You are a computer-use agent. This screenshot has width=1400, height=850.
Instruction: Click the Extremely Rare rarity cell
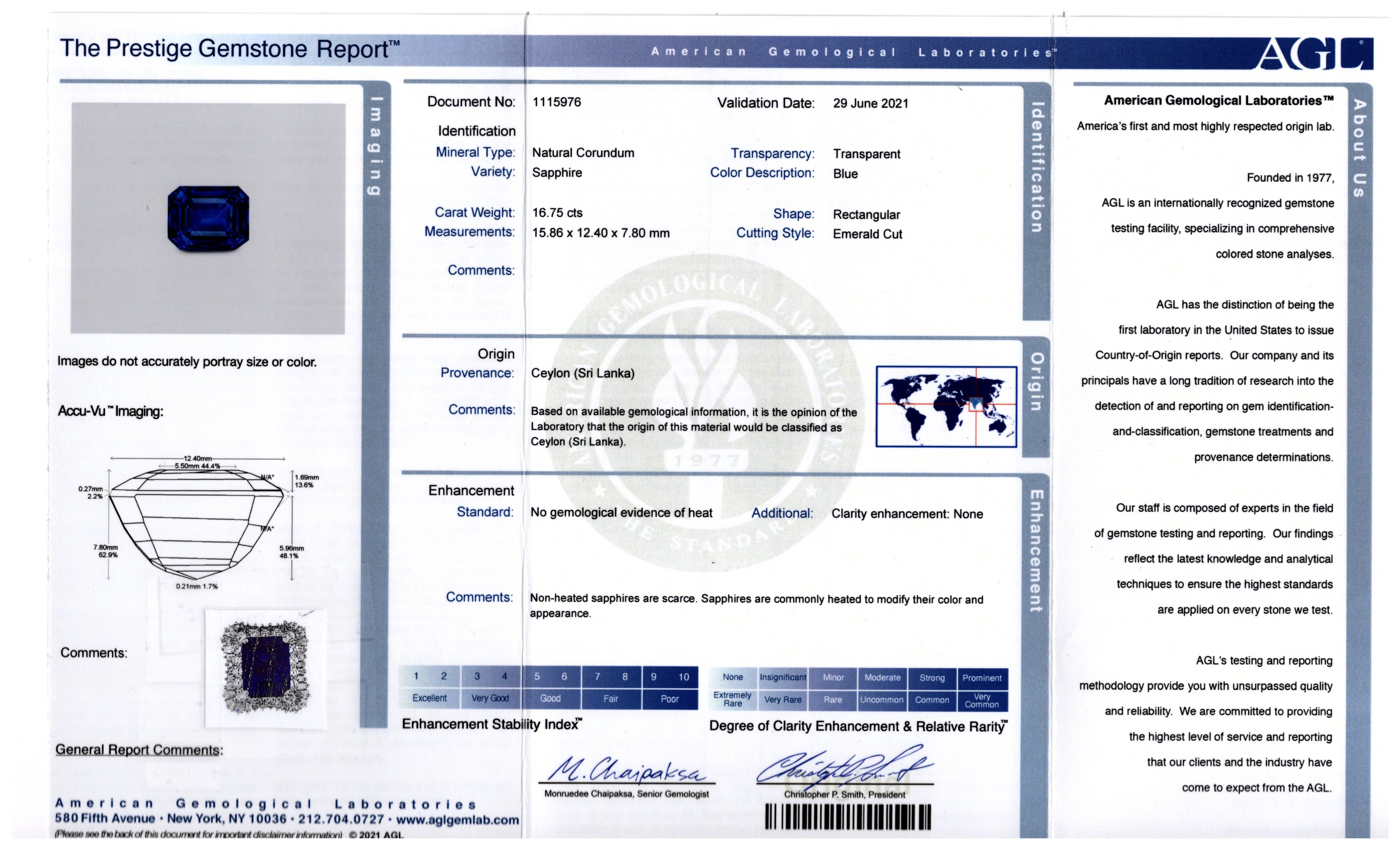(x=732, y=700)
